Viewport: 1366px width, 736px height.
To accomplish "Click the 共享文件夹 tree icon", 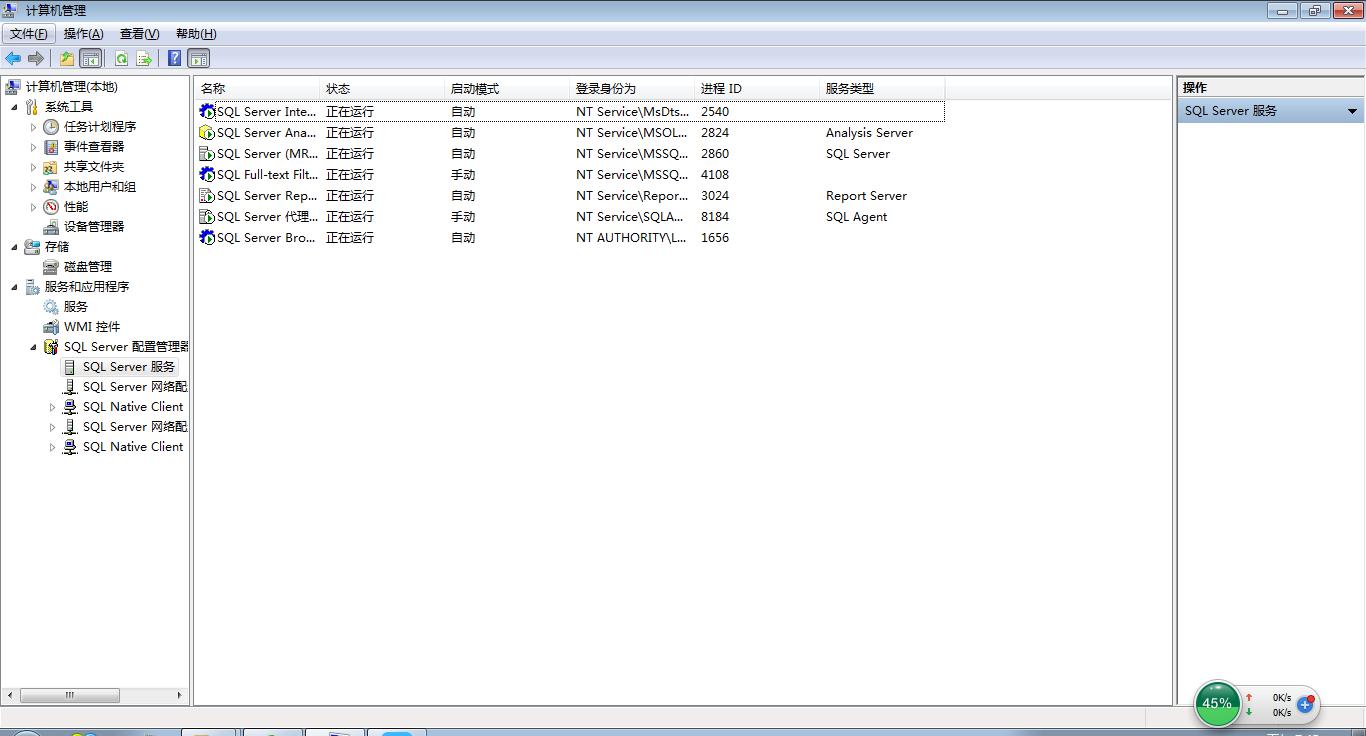I will (51, 166).
